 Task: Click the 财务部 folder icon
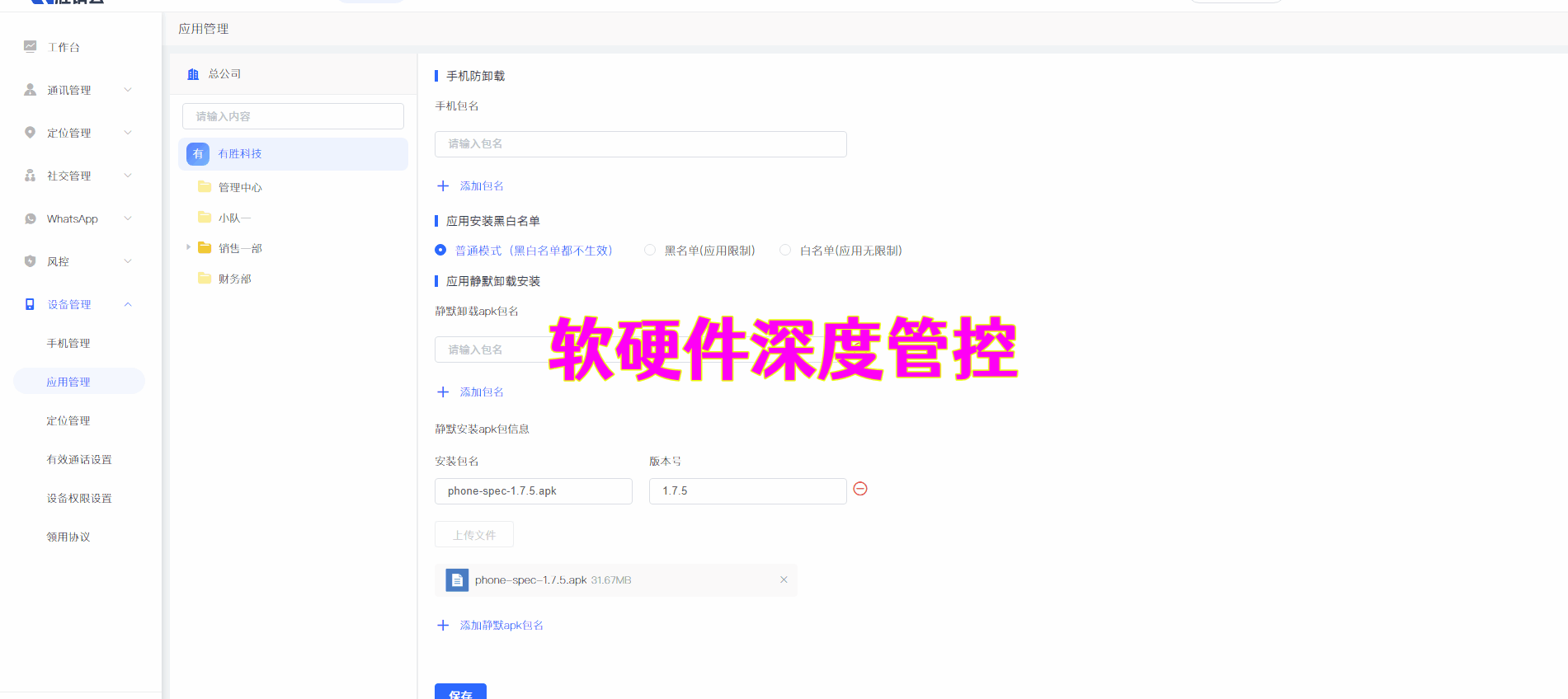[x=205, y=279]
